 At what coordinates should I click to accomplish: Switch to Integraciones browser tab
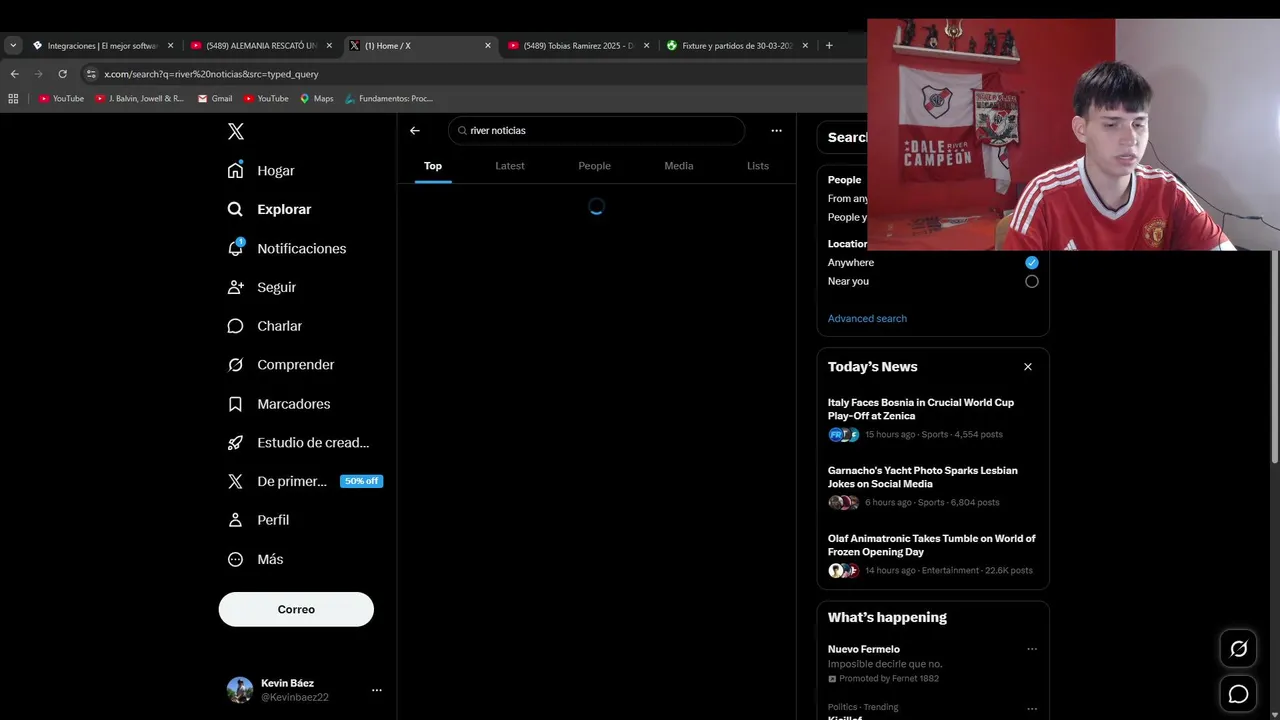tap(102, 45)
